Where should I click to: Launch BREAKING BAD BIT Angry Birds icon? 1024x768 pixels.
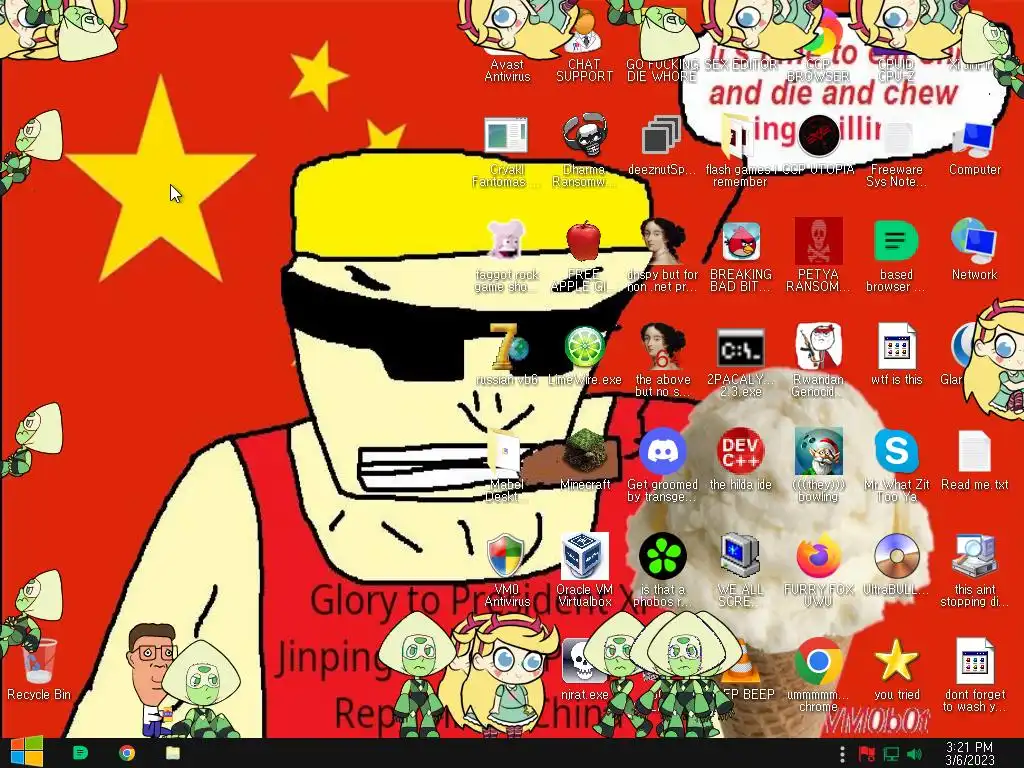(741, 255)
